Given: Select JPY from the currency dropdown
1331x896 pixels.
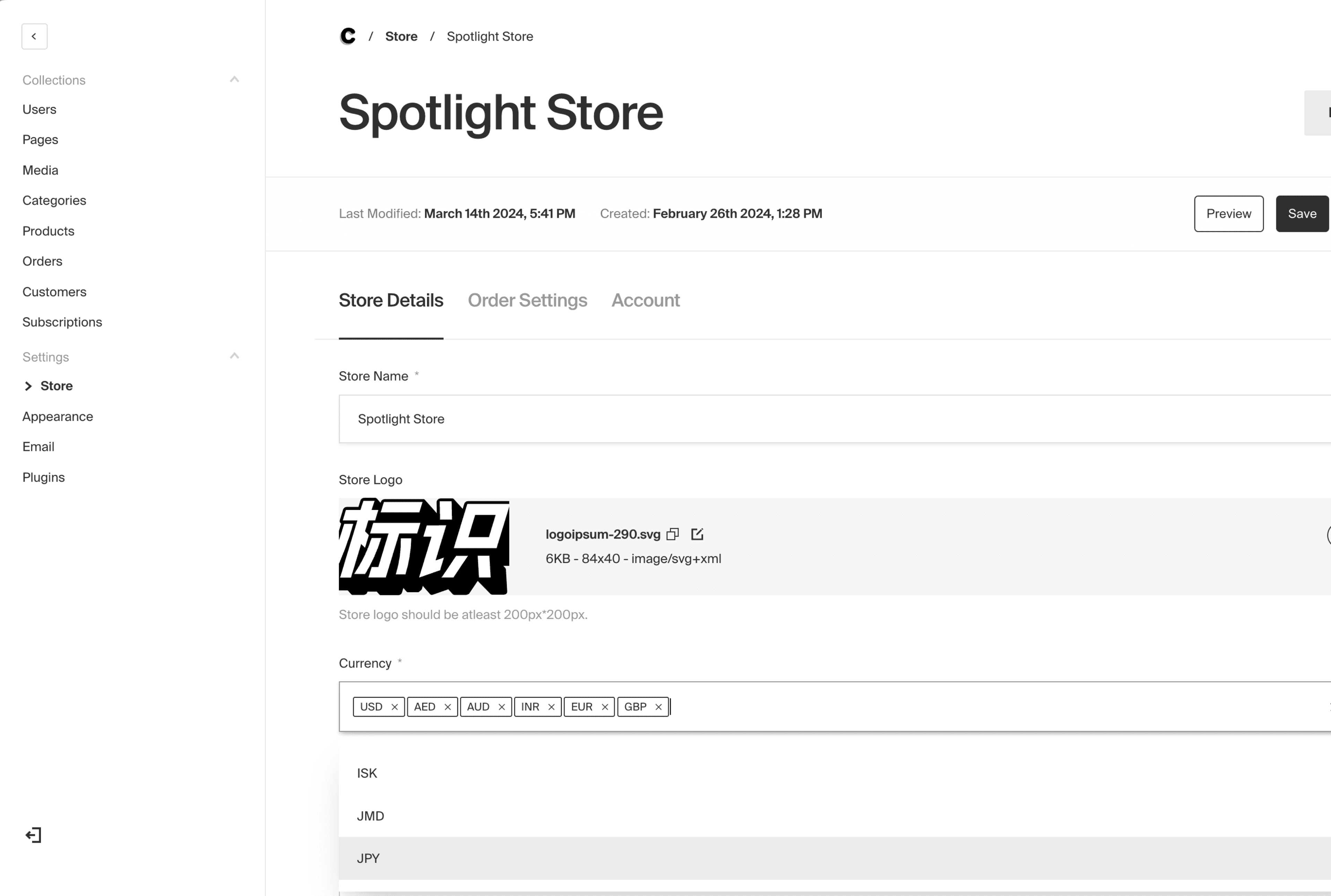Looking at the screenshot, I should point(368,858).
